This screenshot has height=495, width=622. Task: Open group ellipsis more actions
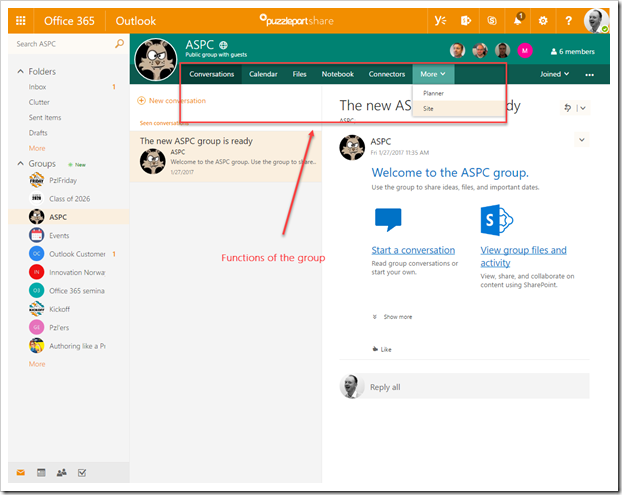[x=589, y=75]
